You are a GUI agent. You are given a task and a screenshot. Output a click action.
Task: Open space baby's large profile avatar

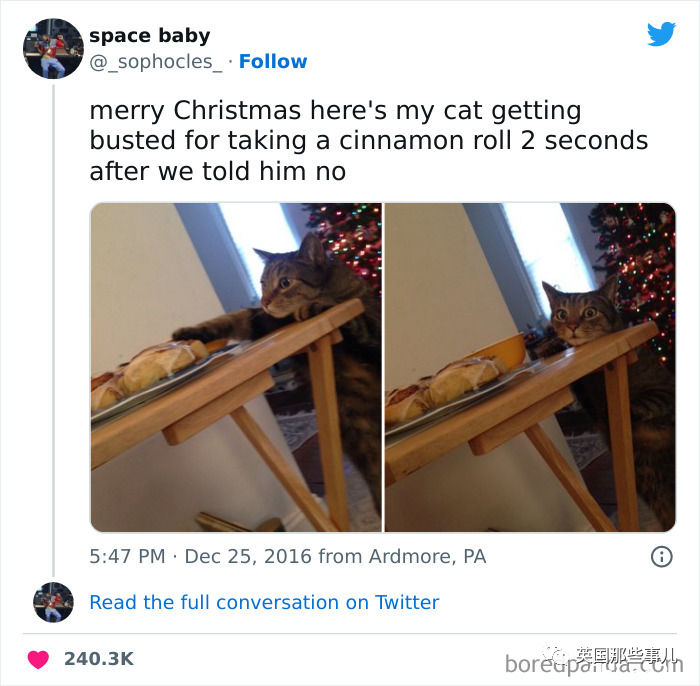[53, 49]
